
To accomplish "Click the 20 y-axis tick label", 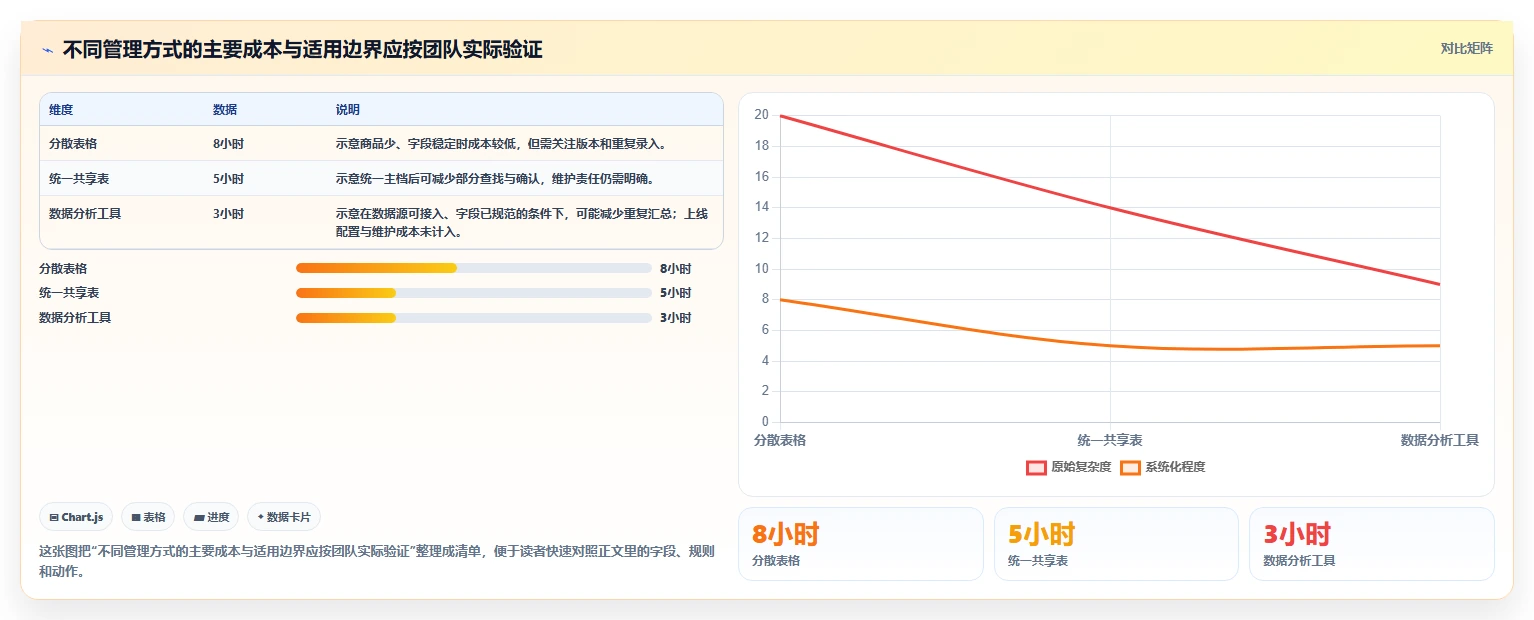I will [762, 115].
